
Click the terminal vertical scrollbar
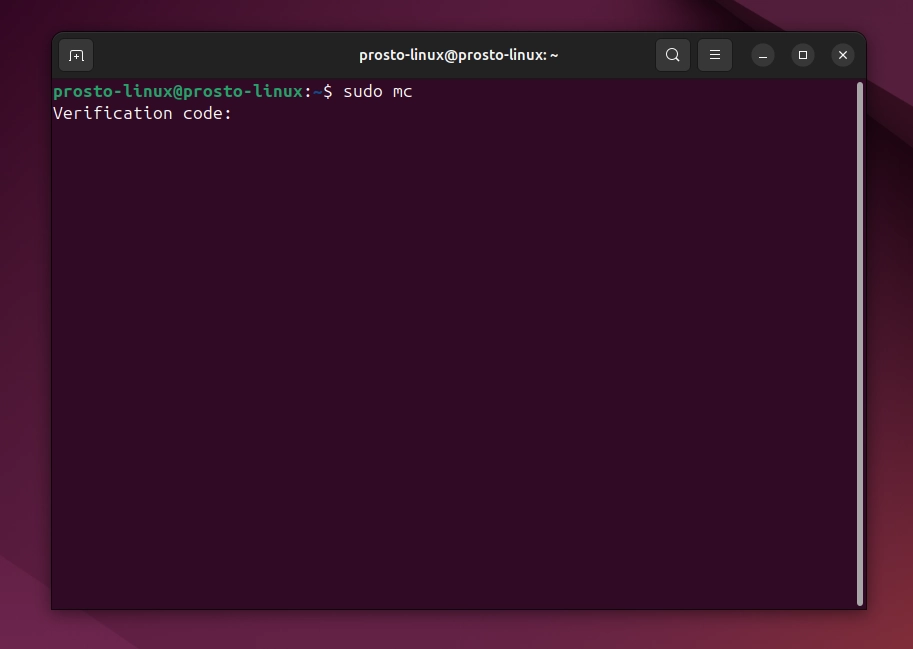[x=860, y=344]
